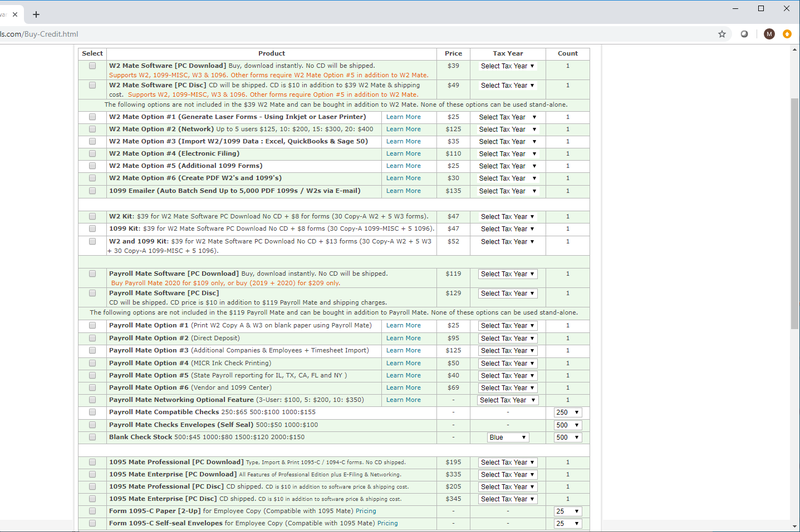The width and height of the screenshot is (800, 532).
Task: Check W2 Mate Software PC Download box
Action: [92, 66]
